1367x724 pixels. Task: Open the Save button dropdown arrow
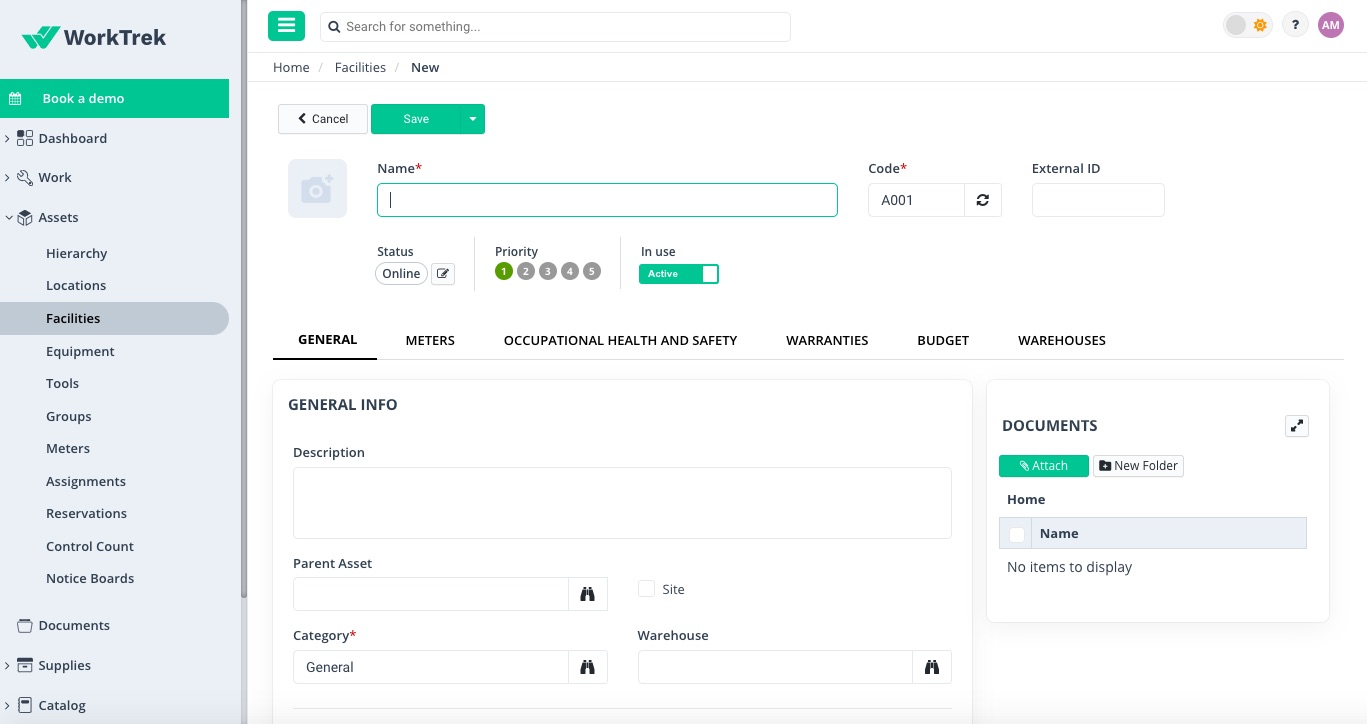pos(471,118)
